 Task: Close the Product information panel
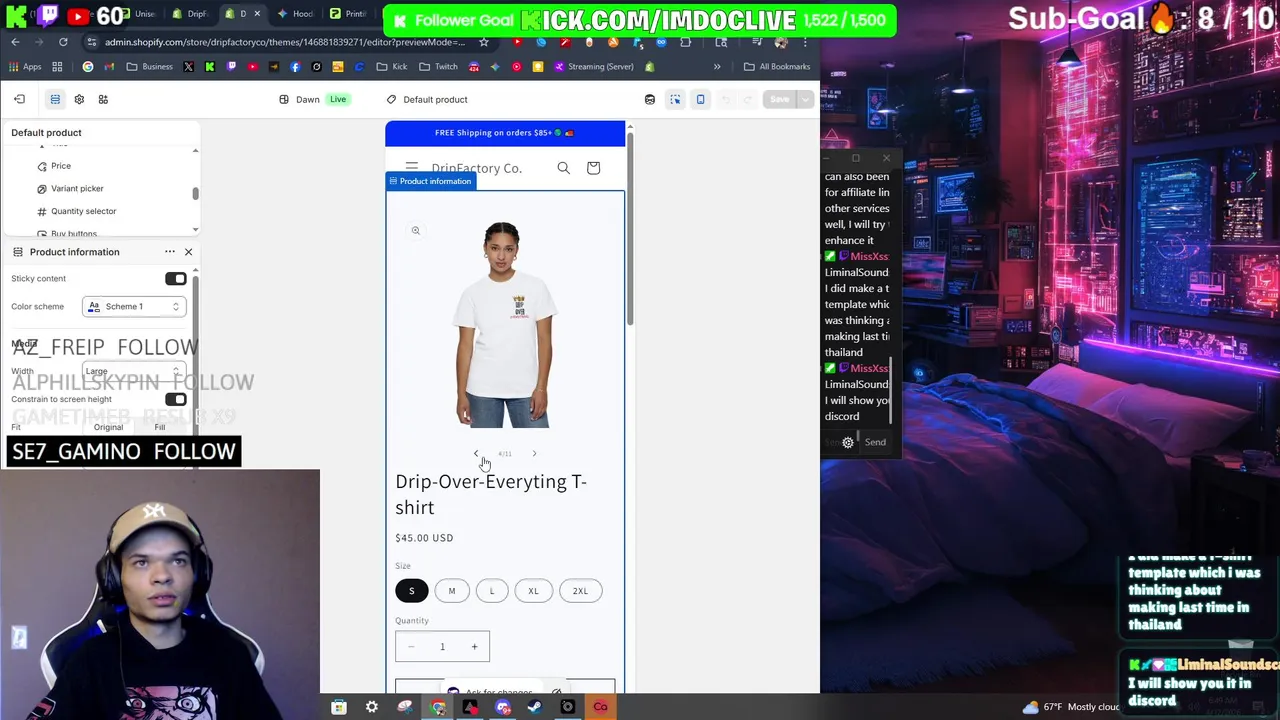(x=188, y=252)
